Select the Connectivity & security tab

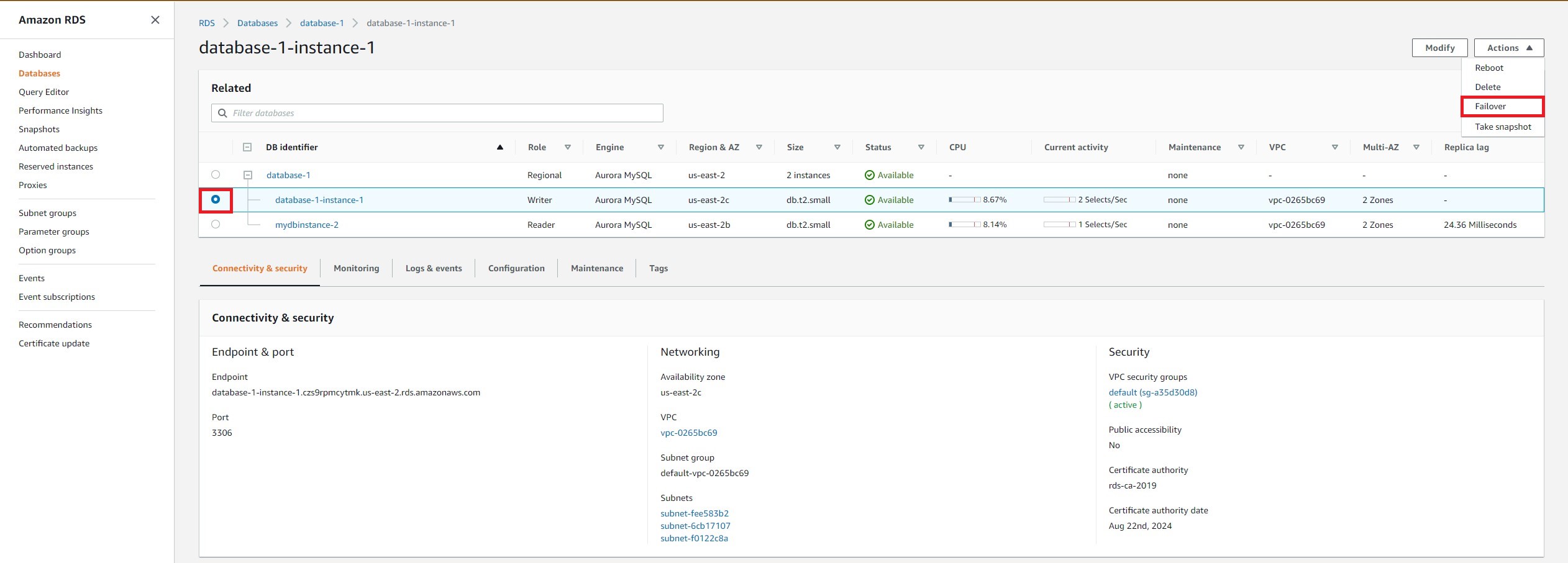[x=260, y=268]
